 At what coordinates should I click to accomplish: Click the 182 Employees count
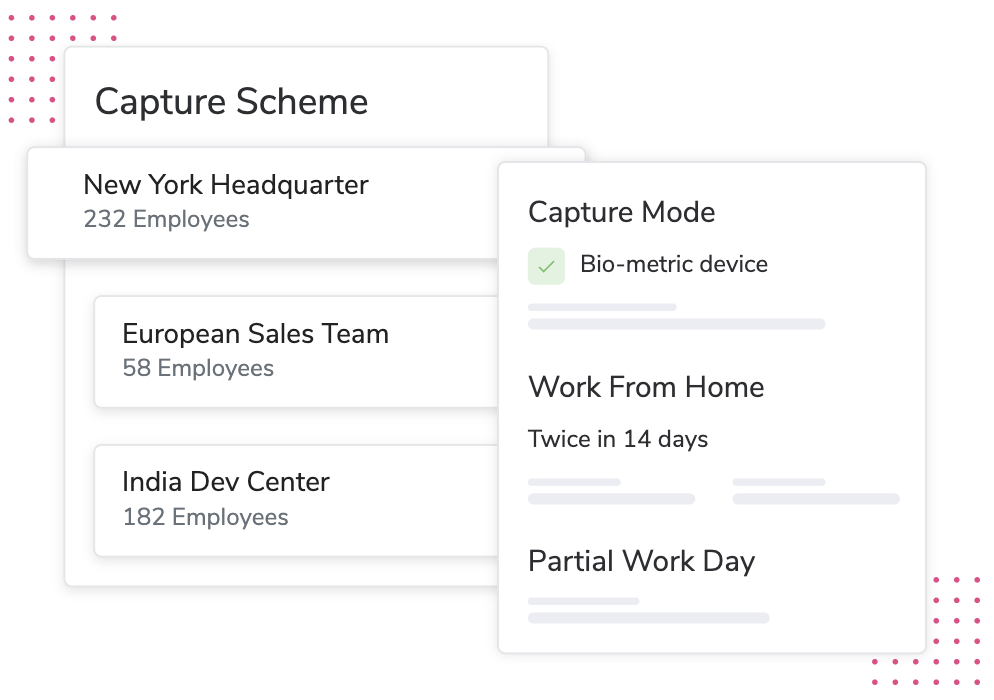(x=205, y=517)
